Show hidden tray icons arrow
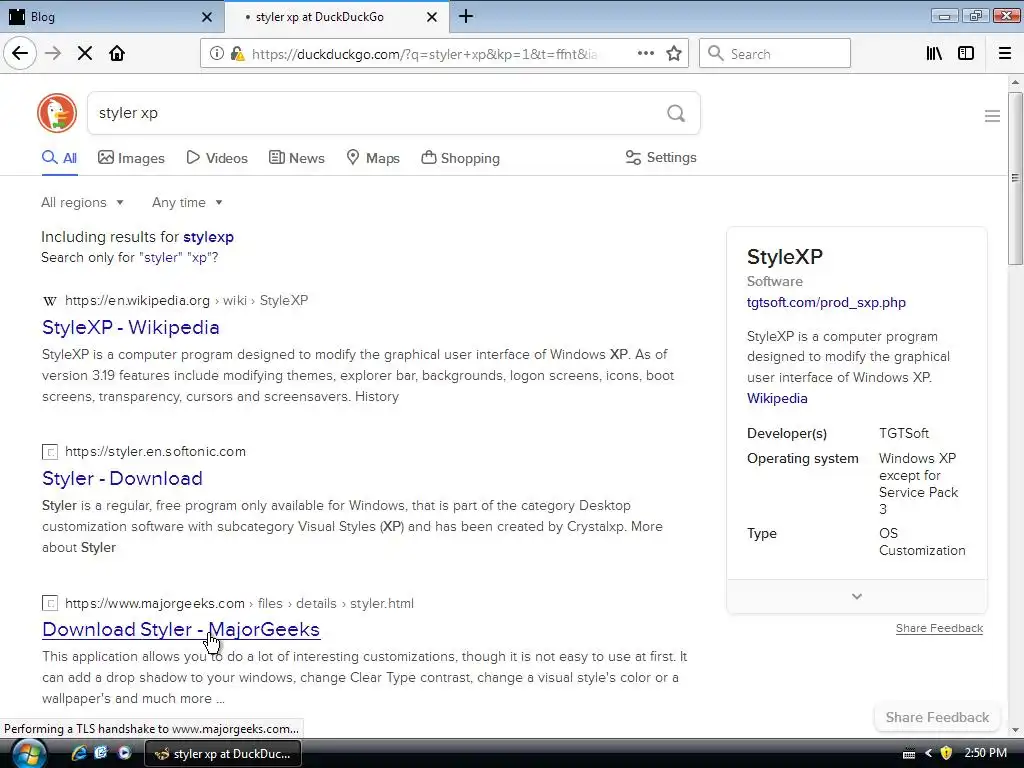 [x=928, y=753]
